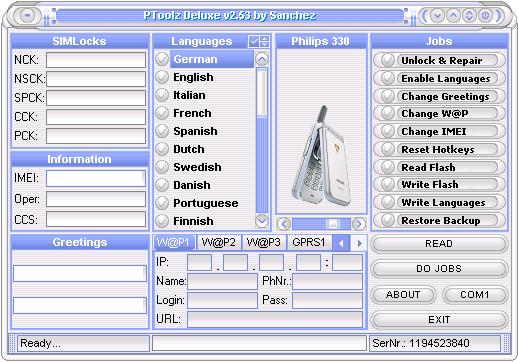The width and height of the screenshot is (518, 362).
Task: Click the NSCK code field
Action: pos(96,79)
